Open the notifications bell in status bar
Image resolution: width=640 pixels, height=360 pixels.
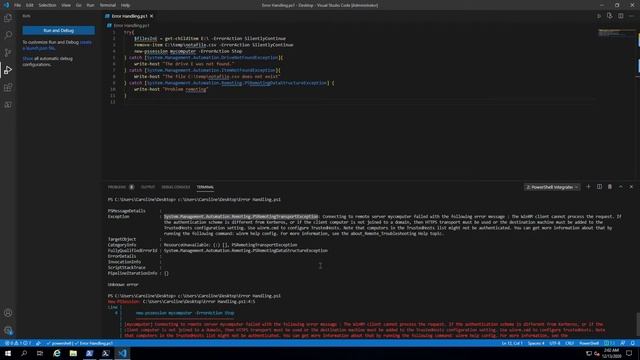(632, 343)
